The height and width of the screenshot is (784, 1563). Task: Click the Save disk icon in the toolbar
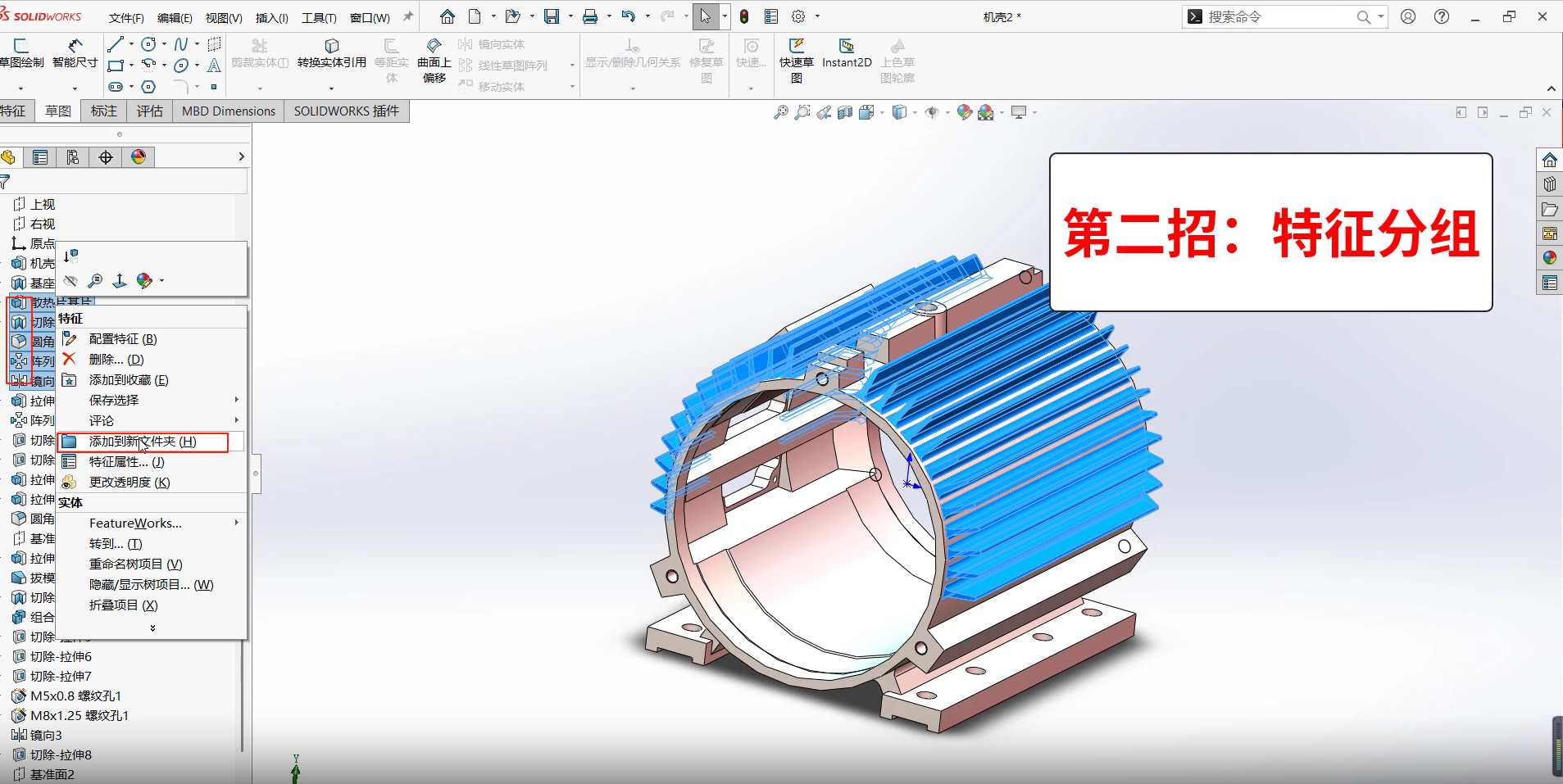(x=552, y=16)
